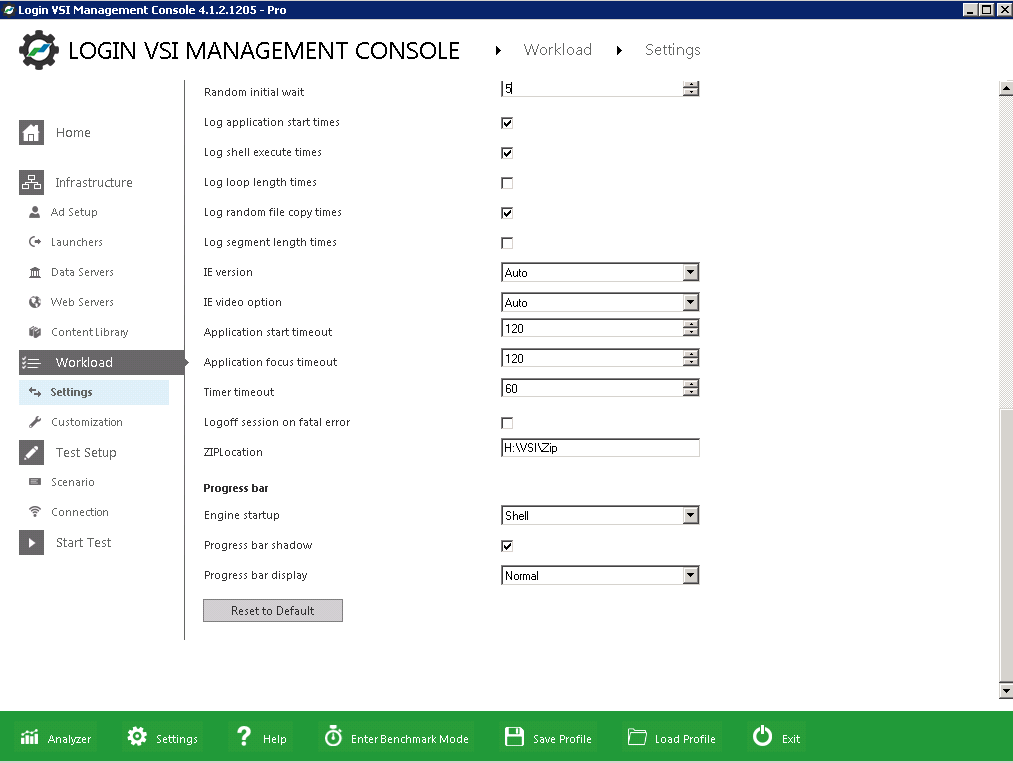
Task: Open the IE version dropdown
Action: coord(691,273)
